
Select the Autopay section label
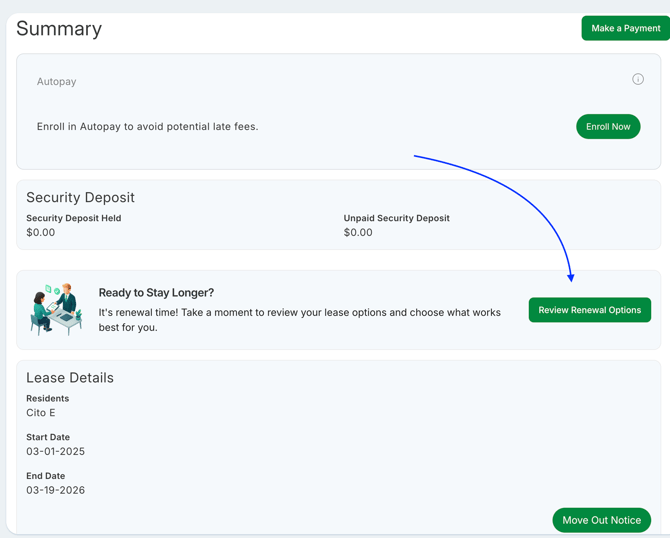[x=57, y=82]
